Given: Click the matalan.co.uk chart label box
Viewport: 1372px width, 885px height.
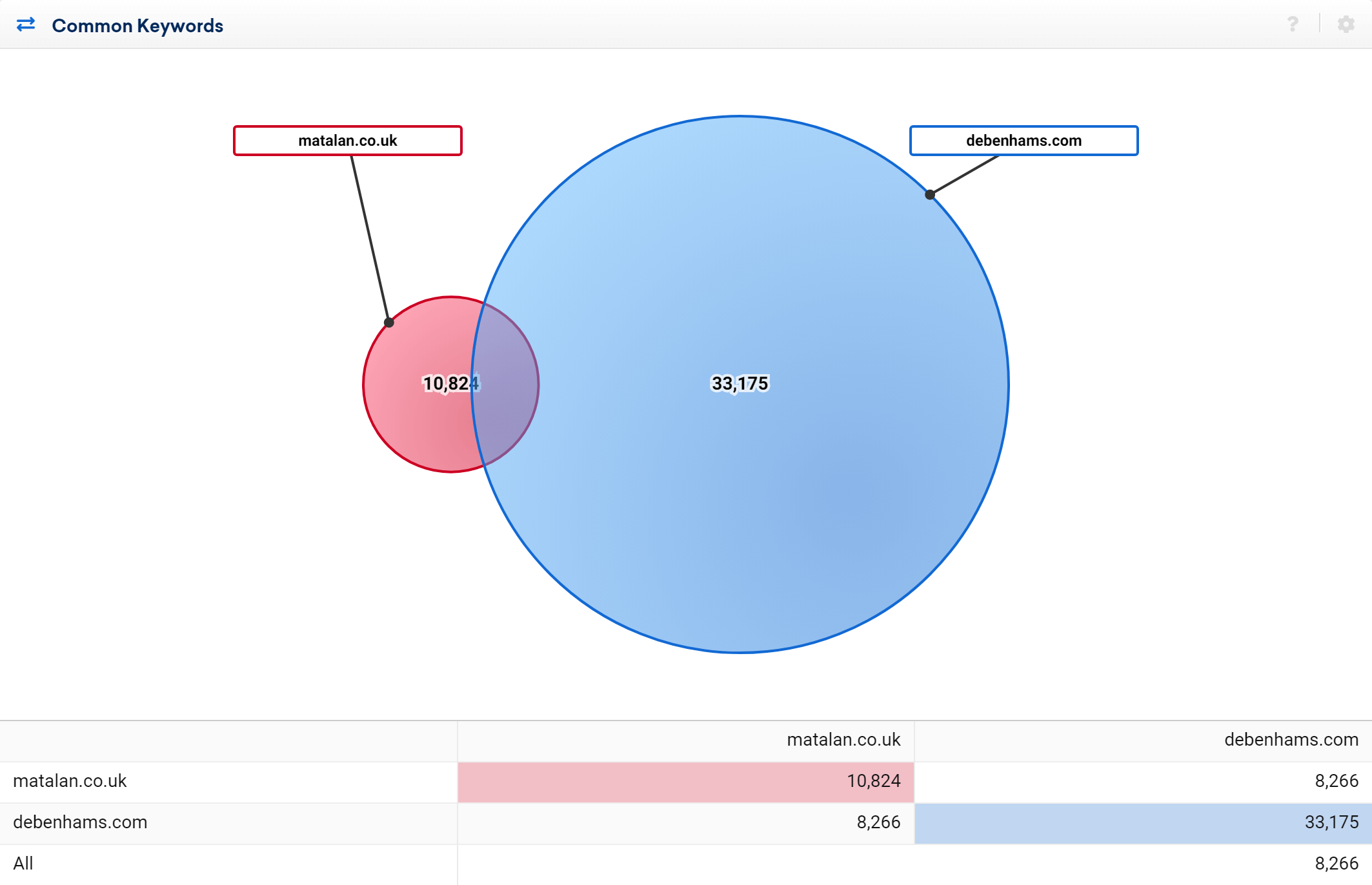Looking at the screenshot, I should 348,141.
